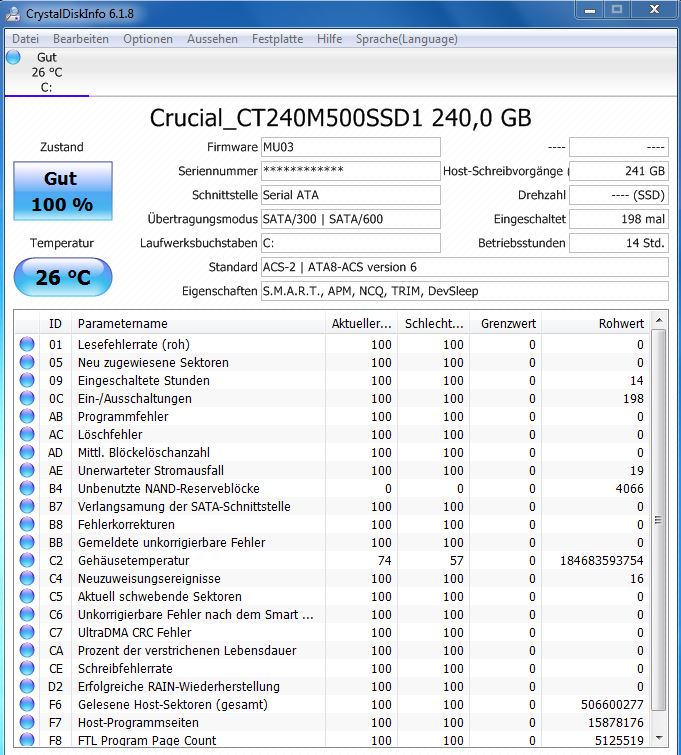Click the Aktueller... column header
Screen dimensions: 681x755
pos(361,324)
